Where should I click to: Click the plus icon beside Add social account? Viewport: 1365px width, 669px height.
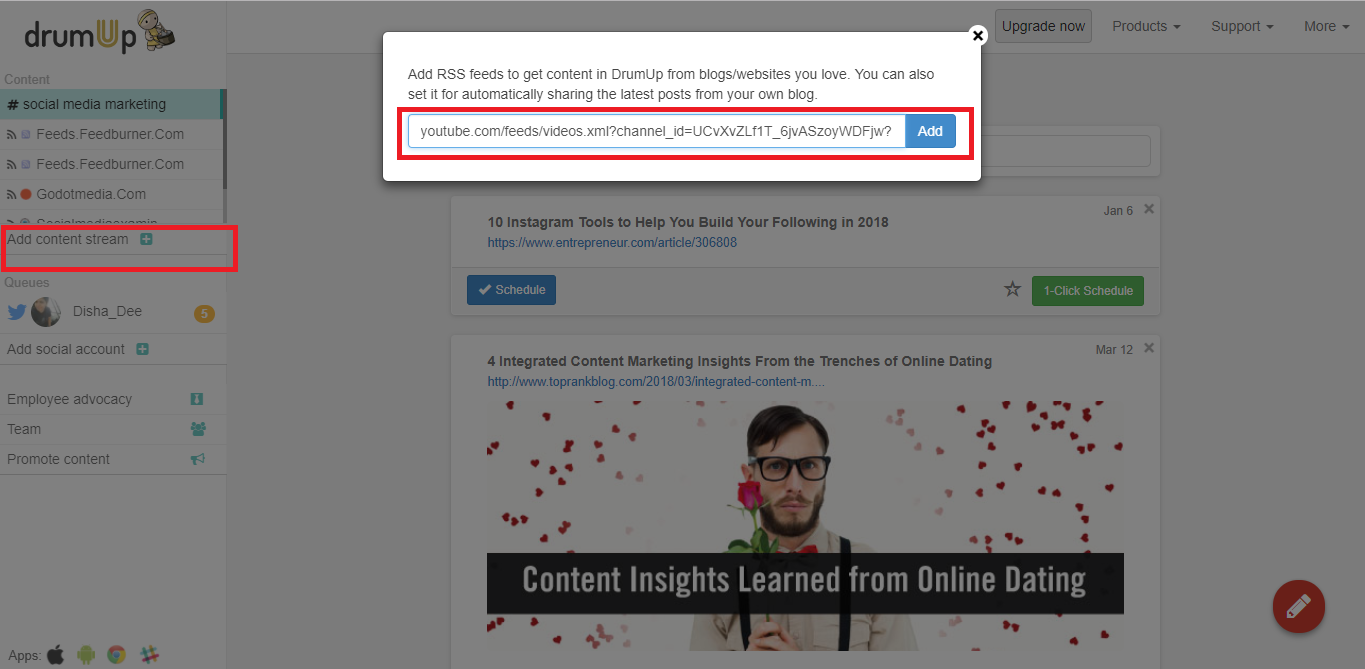(142, 349)
